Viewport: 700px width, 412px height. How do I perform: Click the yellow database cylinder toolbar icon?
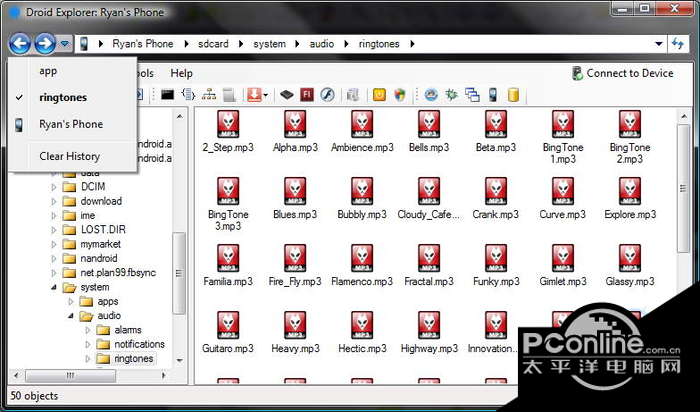click(x=513, y=95)
